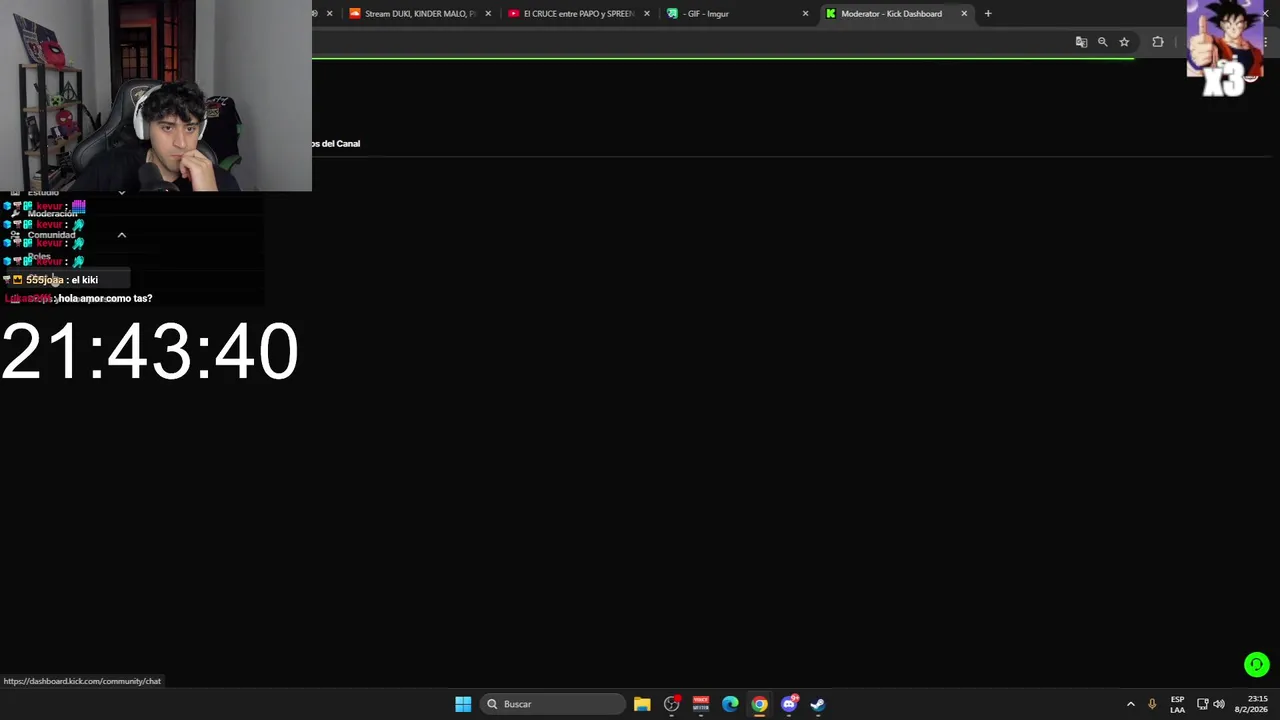Open the network tray icon
The image size is (1280, 720).
tap(1202, 704)
